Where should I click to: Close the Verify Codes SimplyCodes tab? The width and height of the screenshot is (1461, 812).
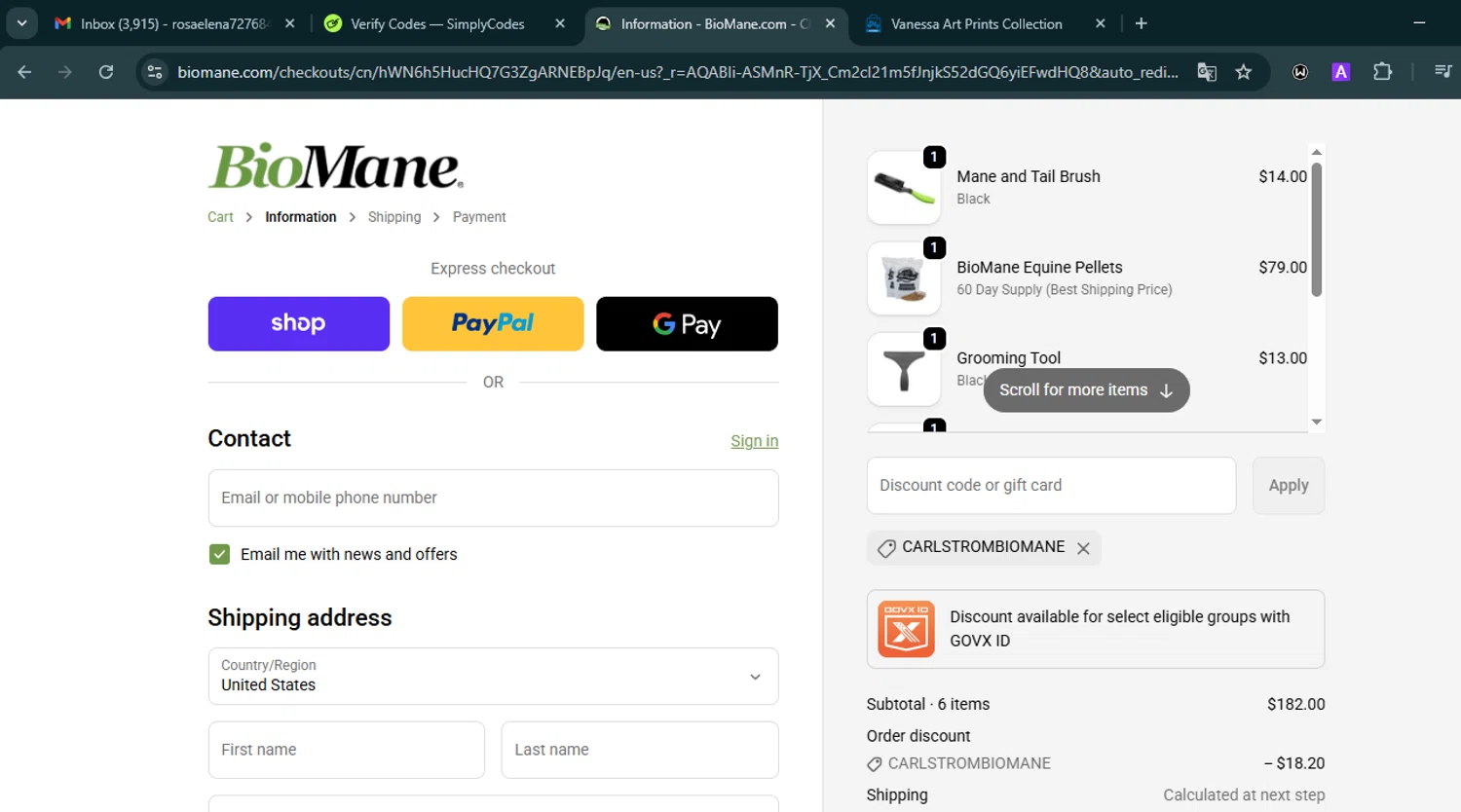(x=560, y=23)
